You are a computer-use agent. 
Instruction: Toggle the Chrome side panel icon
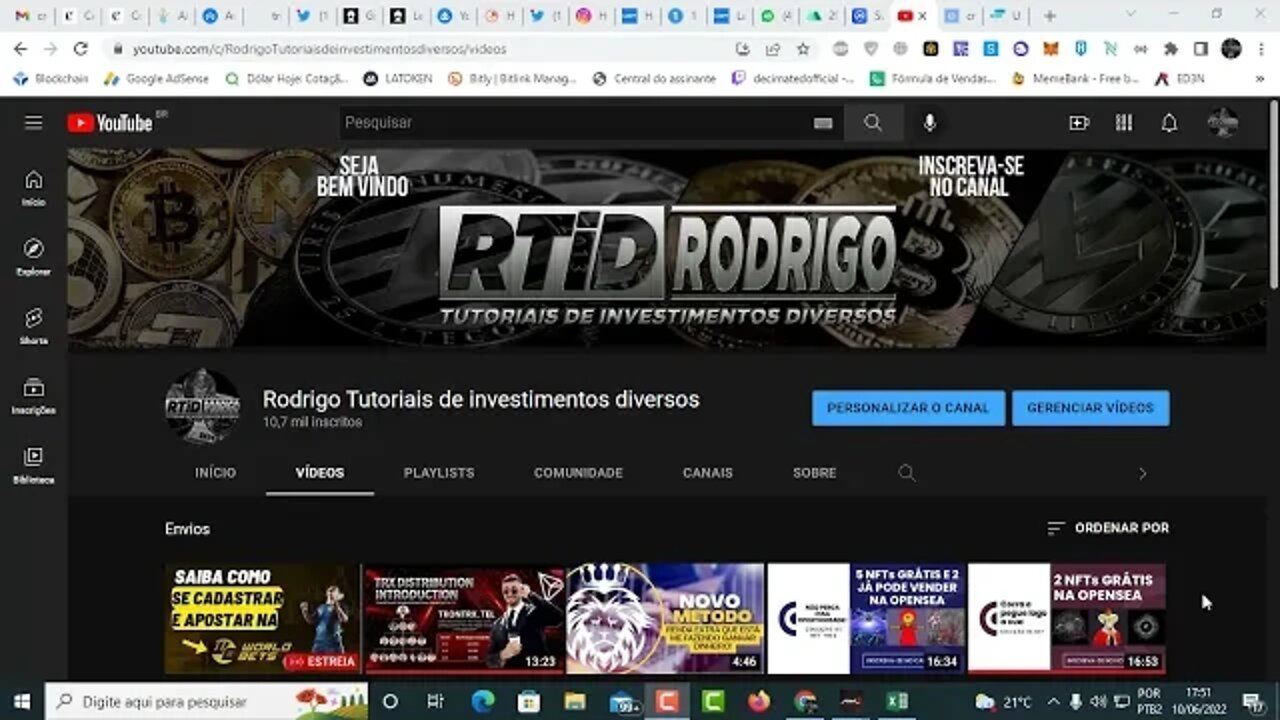coord(1201,48)
